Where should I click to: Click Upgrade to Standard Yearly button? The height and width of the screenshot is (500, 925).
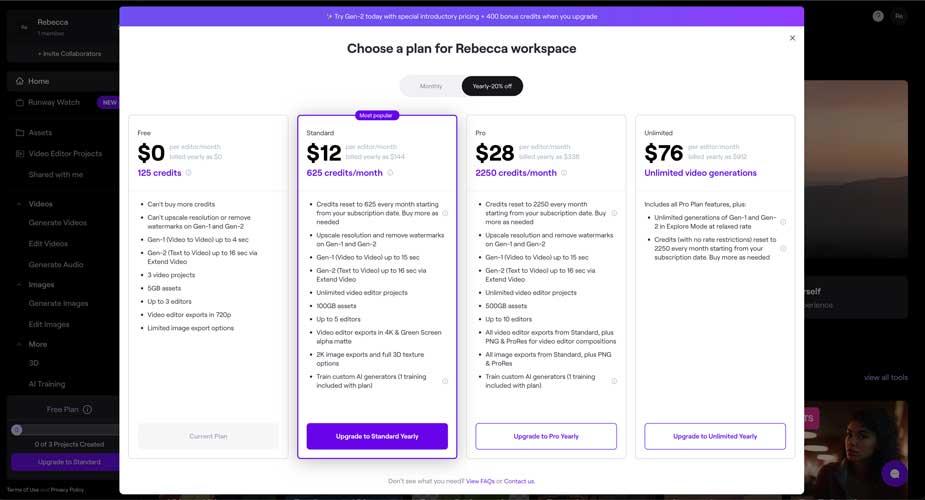point(377,436)
